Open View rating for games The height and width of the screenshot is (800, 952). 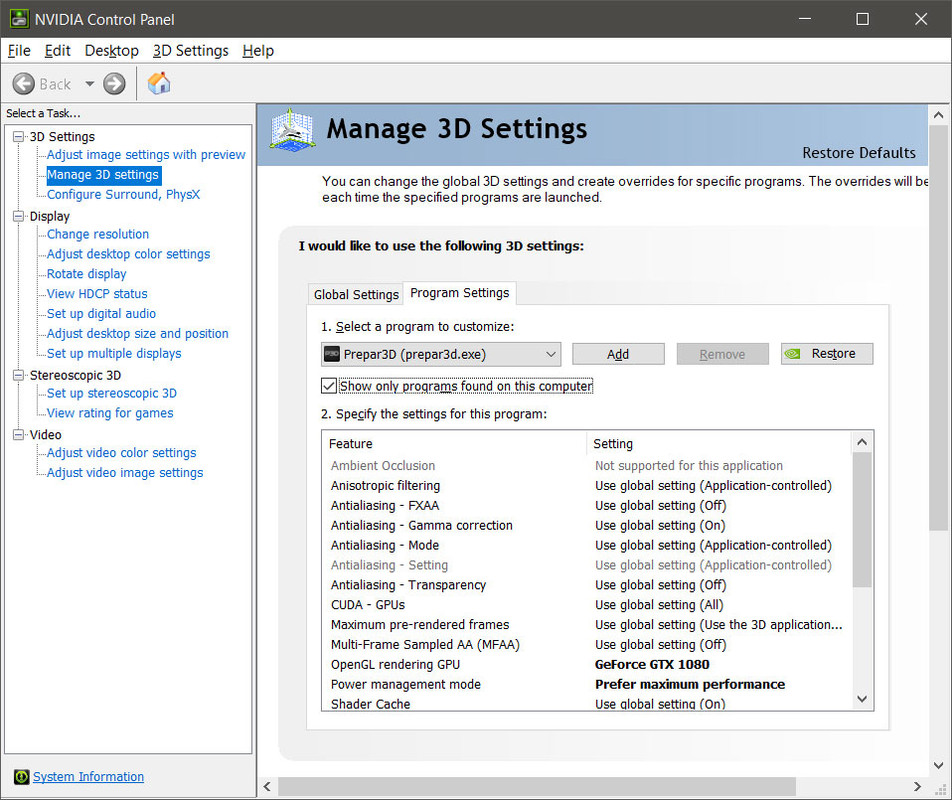(x=110, y=413)
